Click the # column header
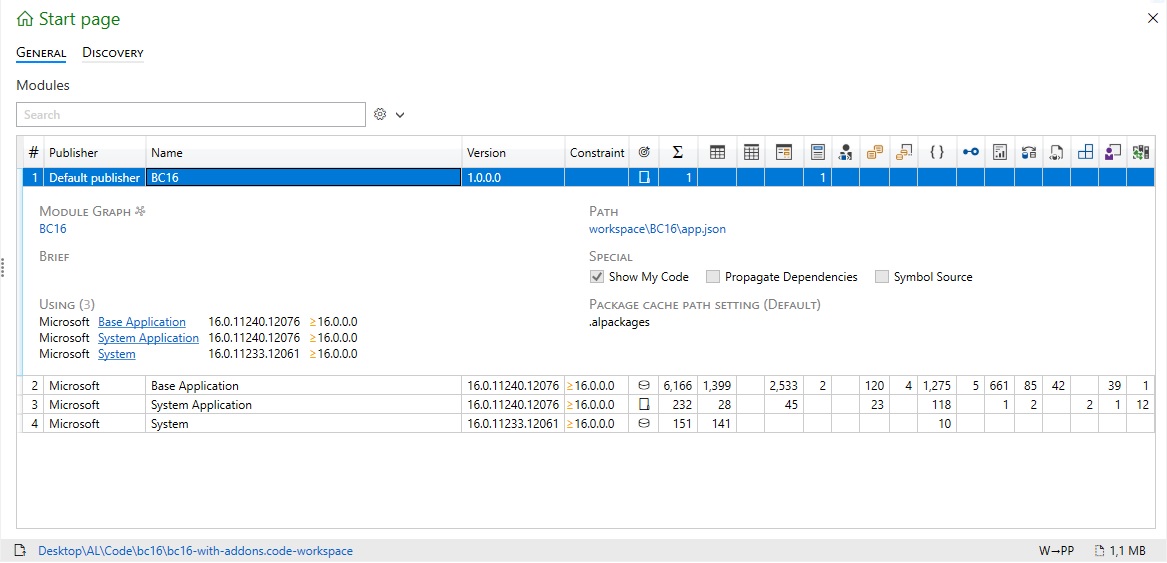The image size is (1167, 563). (33, 153)
